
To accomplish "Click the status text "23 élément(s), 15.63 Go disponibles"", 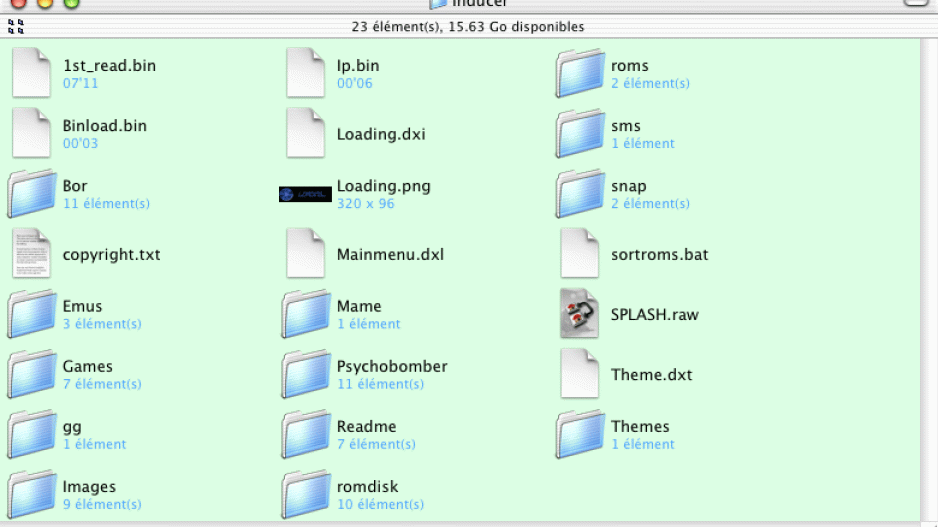I will 468,27.
